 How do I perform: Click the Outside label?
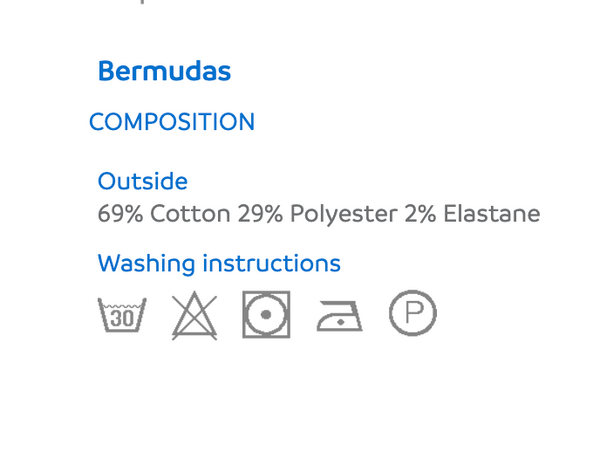(x=143, y=181)
